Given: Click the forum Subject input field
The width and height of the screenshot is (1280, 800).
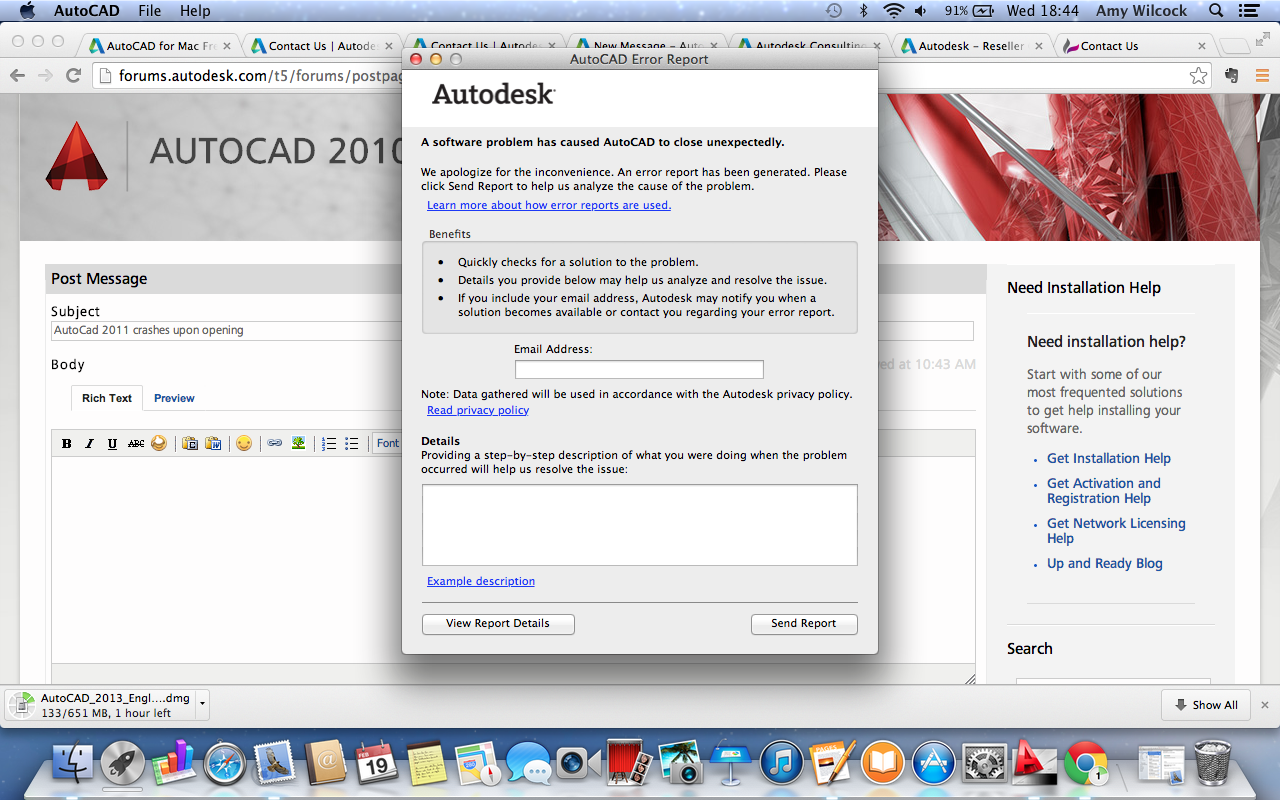Looking at the screenshot, I should tap(512, 331).
